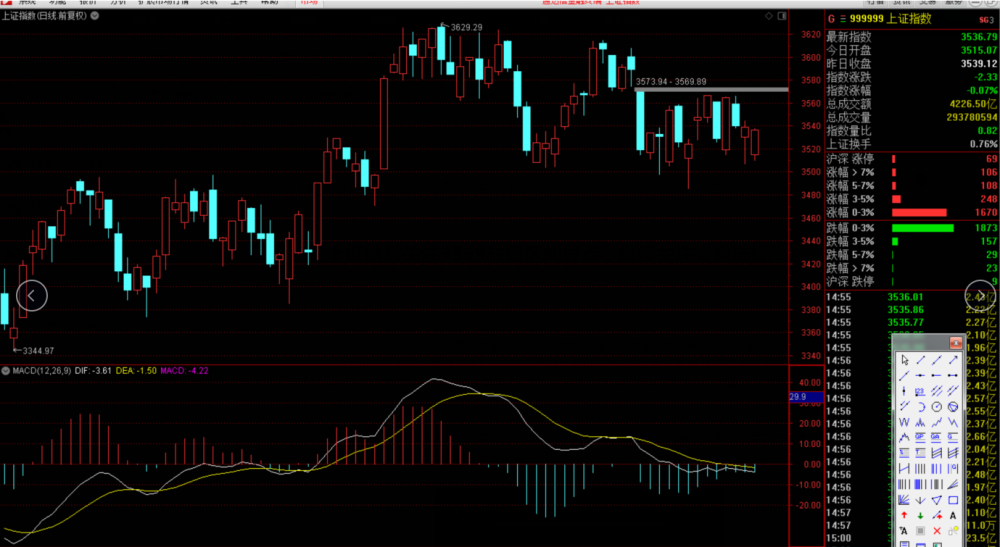The image size is (1000, 547).
Task: Select the S-labeled band tool
Action: pyautogui.click(x=904, y=453)
